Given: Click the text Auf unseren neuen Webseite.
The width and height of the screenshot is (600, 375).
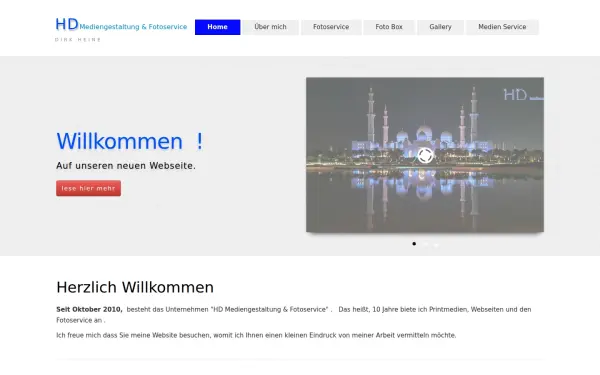Looking at the screenshot, I should [126, 166].
